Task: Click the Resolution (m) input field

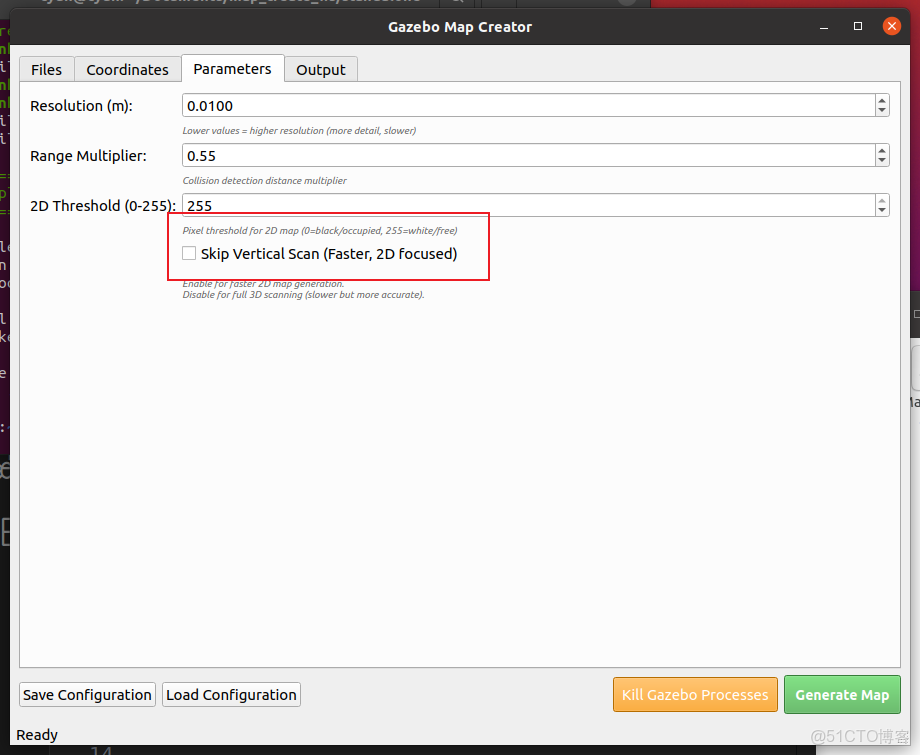Action: [x=528, y=106]
